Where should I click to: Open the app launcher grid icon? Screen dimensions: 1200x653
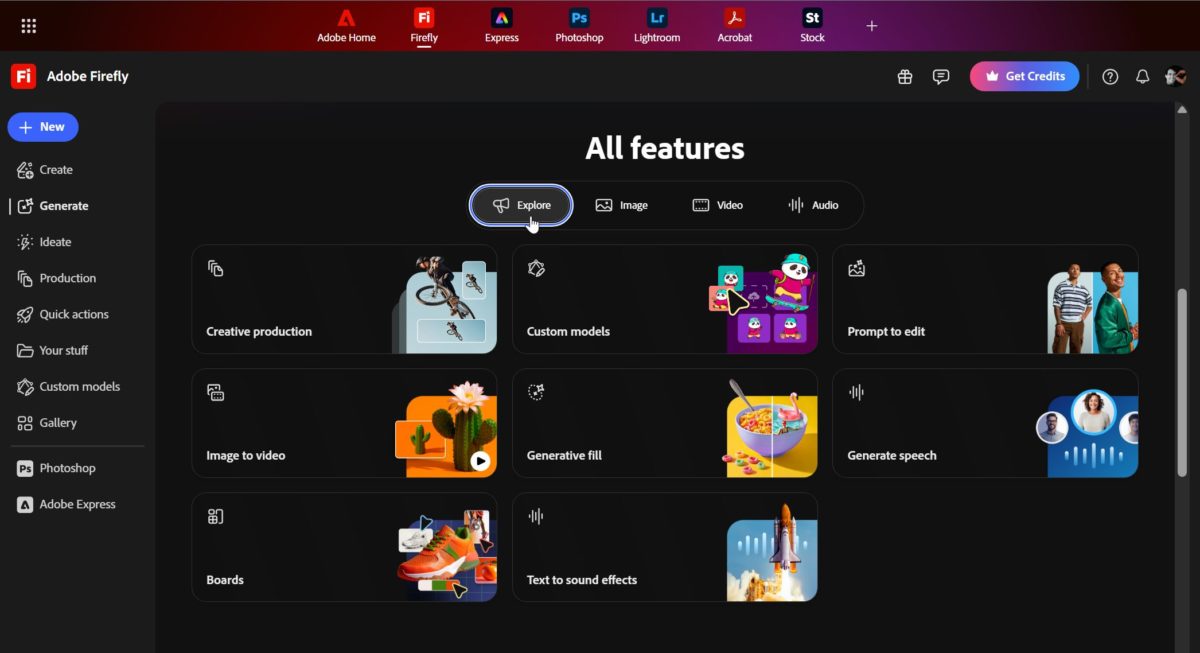[28, 25]
